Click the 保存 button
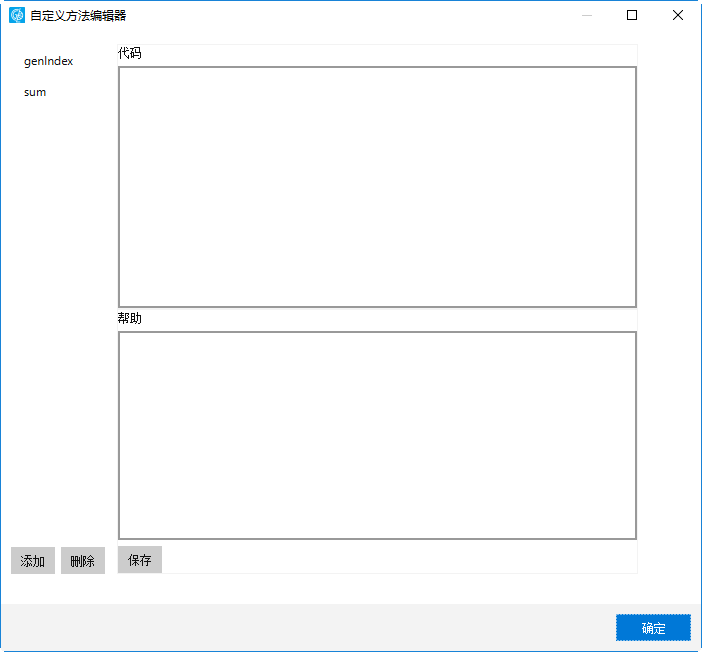Viewport: 702px width, 652px height. click(140, 559)
